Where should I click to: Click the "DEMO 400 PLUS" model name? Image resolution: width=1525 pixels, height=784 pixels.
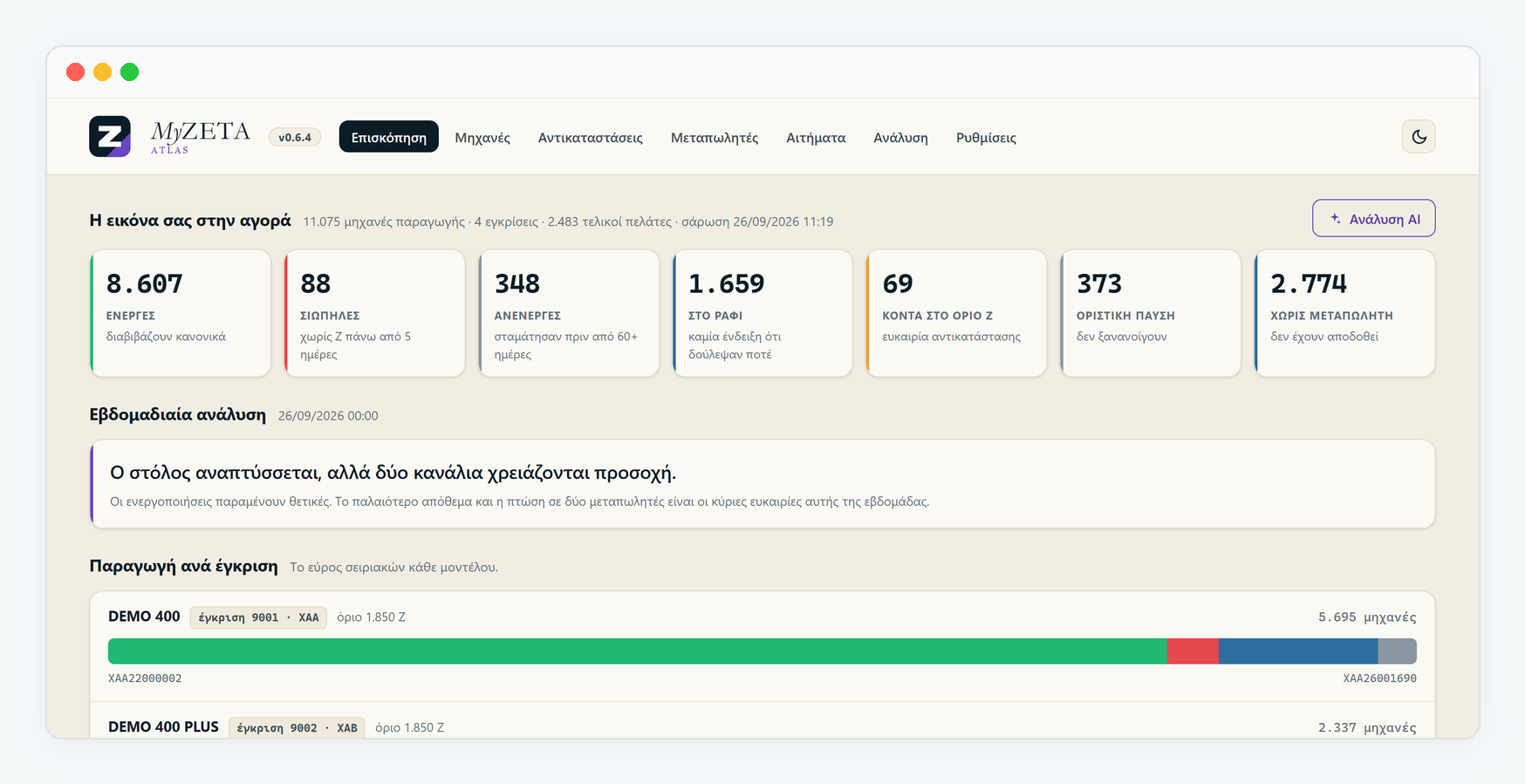[163, 727]
